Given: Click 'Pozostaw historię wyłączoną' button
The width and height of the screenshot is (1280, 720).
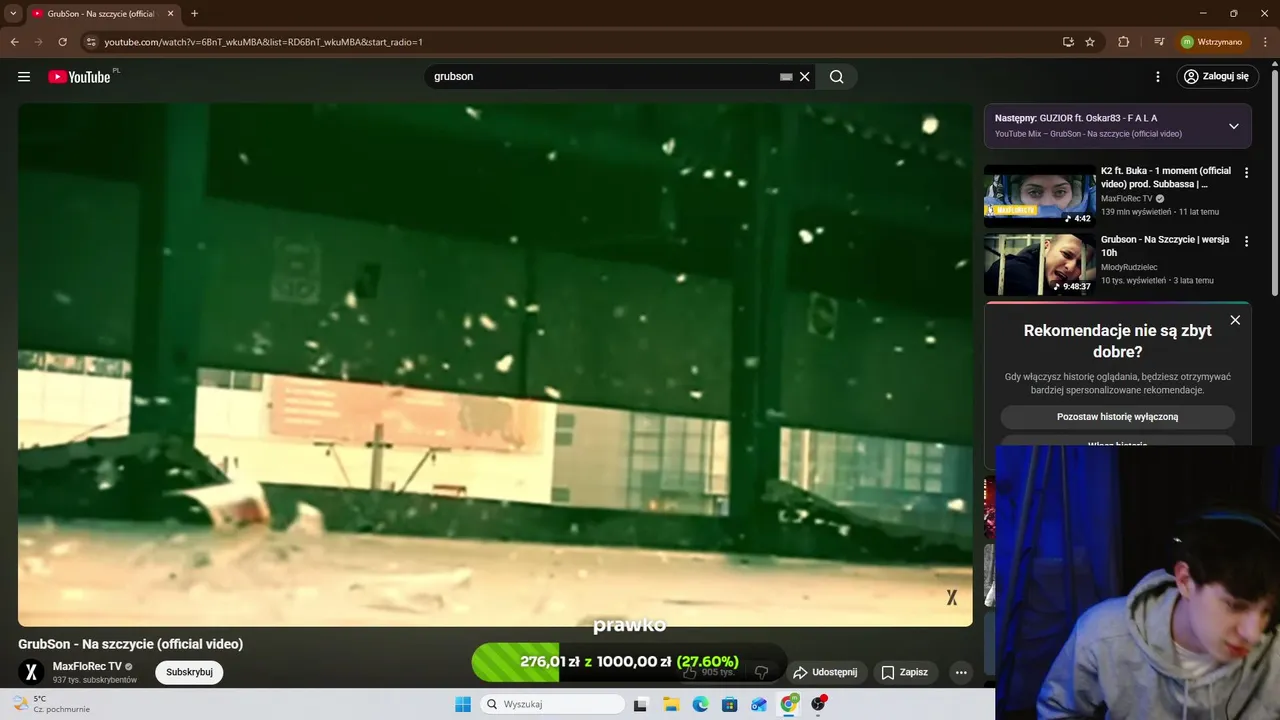Looking at the screenshot, I should coord(1117,417).
